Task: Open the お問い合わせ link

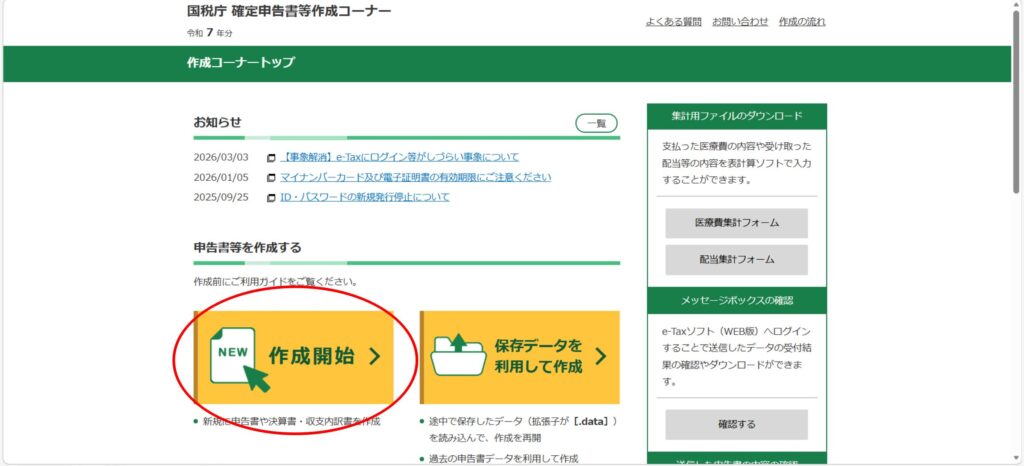Action: click(x=741, y=22)
